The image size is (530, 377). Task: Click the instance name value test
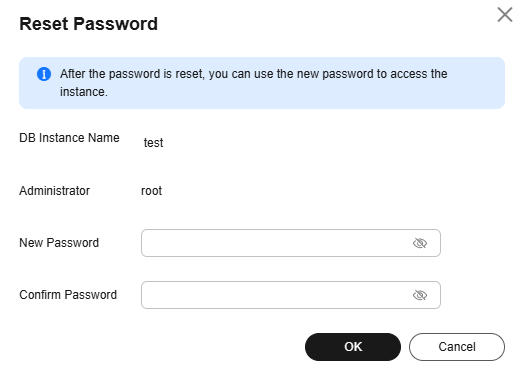153,143
